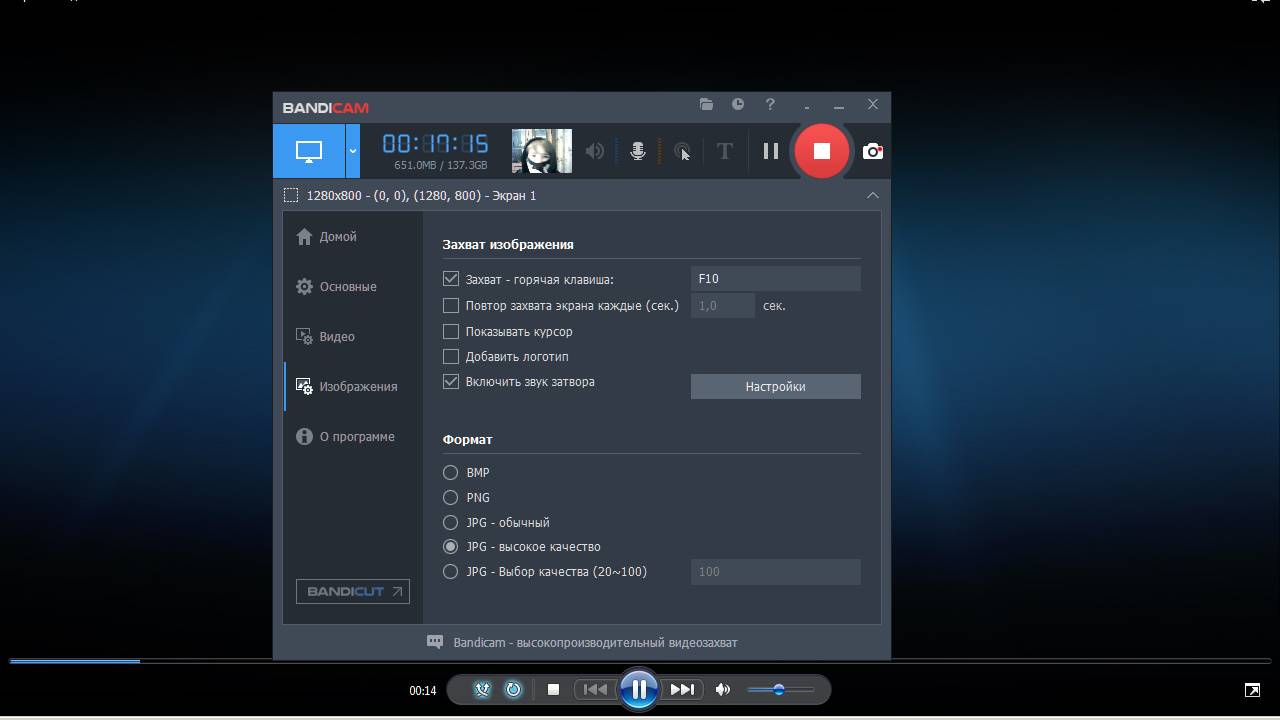Click the media player seek progress bar
Viewport: 1280px width, 720px height.
click(x=640, y=661)
